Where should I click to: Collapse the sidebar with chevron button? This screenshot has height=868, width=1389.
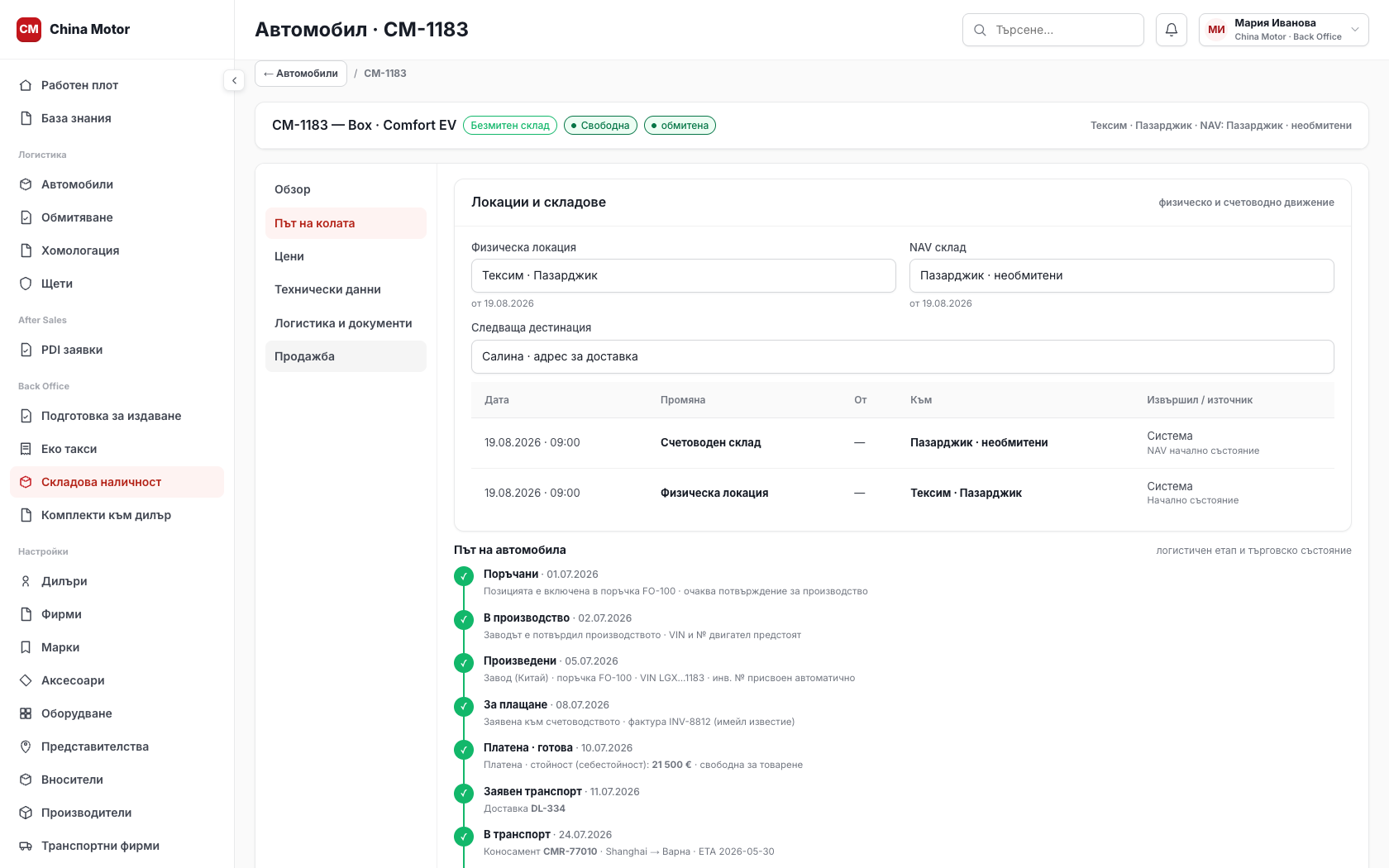pyautogui.click(x=234, y=80)
